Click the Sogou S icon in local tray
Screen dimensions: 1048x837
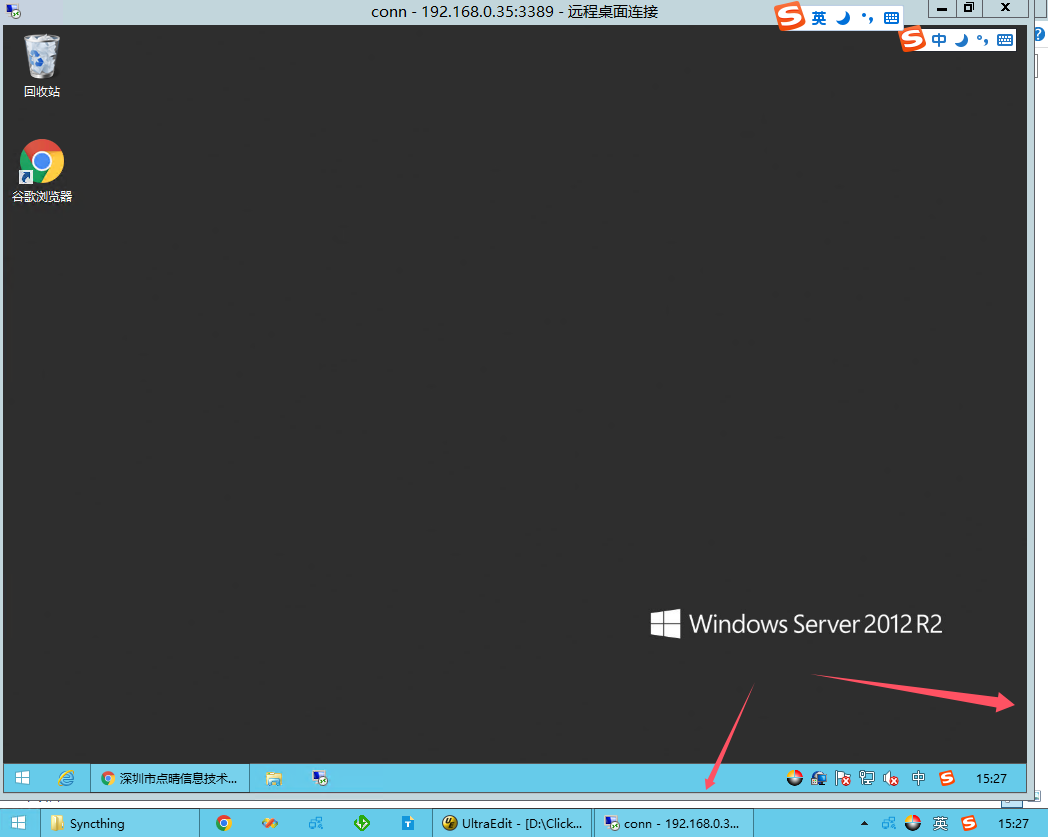(x=969, y=823)
